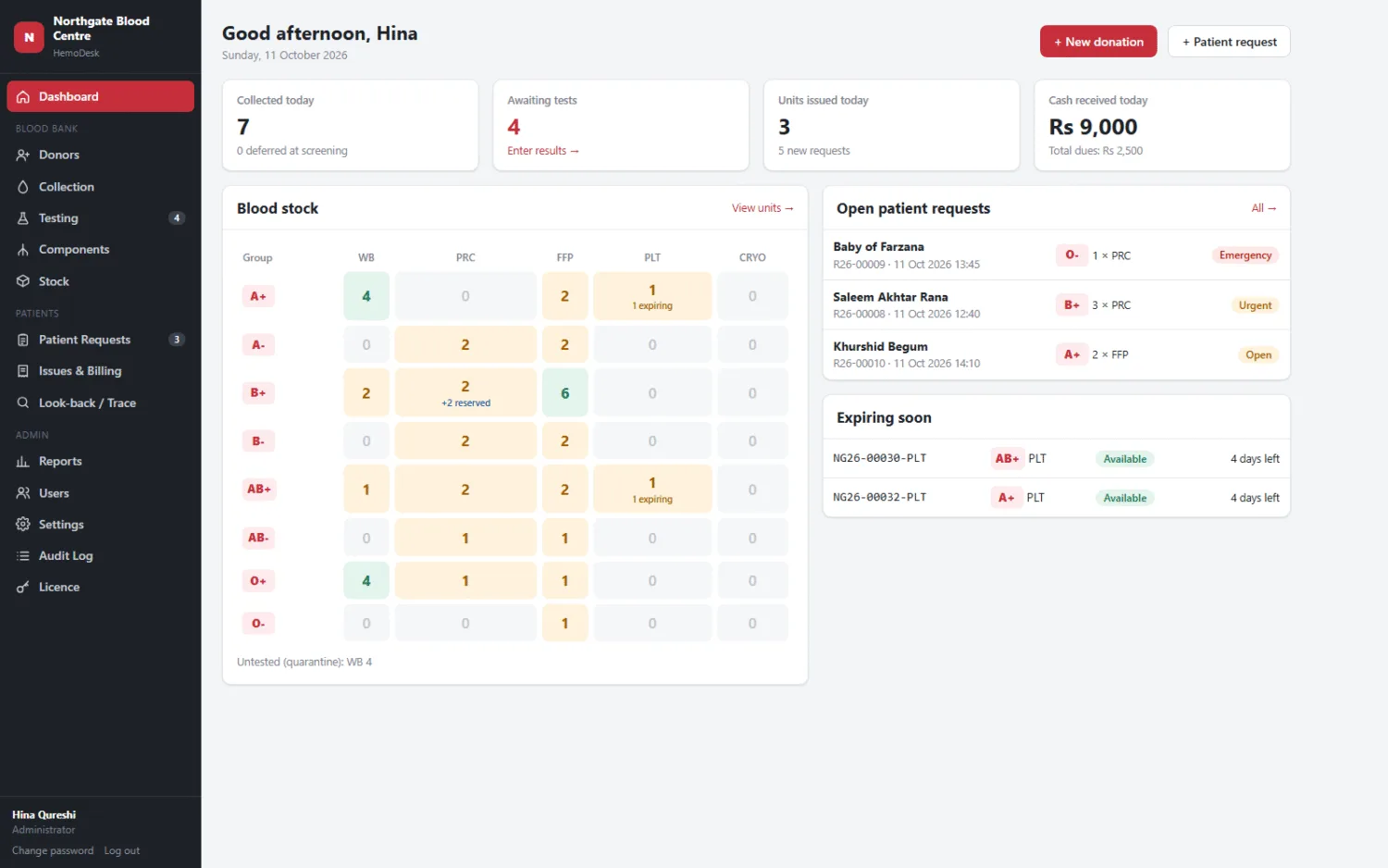
Task: Click the Stock box icon
Action: click(x=23, y=281)
